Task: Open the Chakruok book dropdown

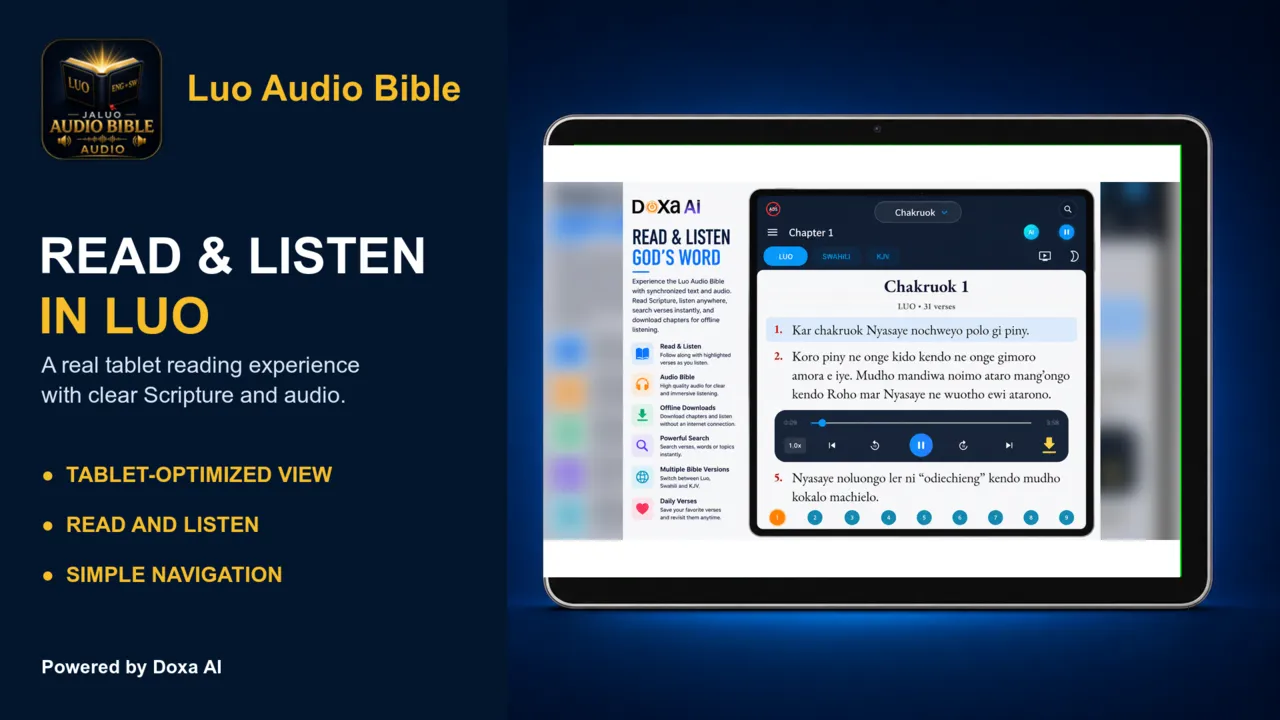Action: [x=918, y=212]
